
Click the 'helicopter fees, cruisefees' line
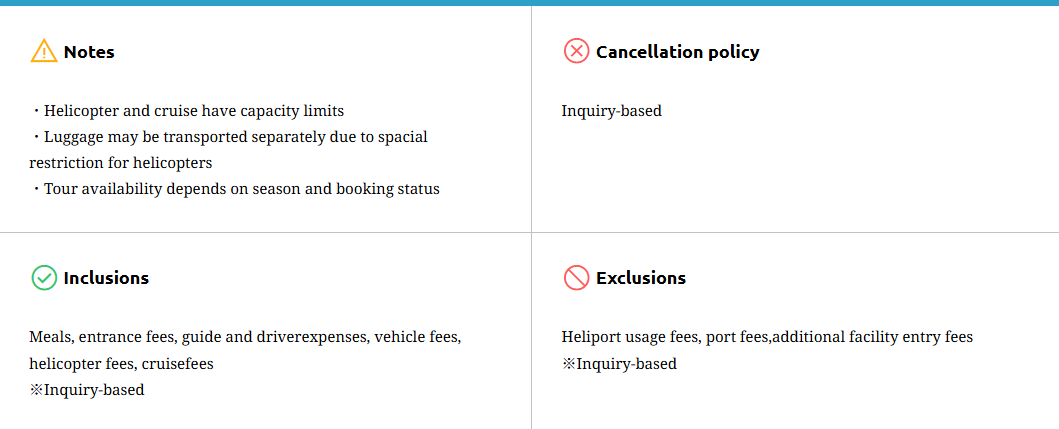[x=121, y=364]
